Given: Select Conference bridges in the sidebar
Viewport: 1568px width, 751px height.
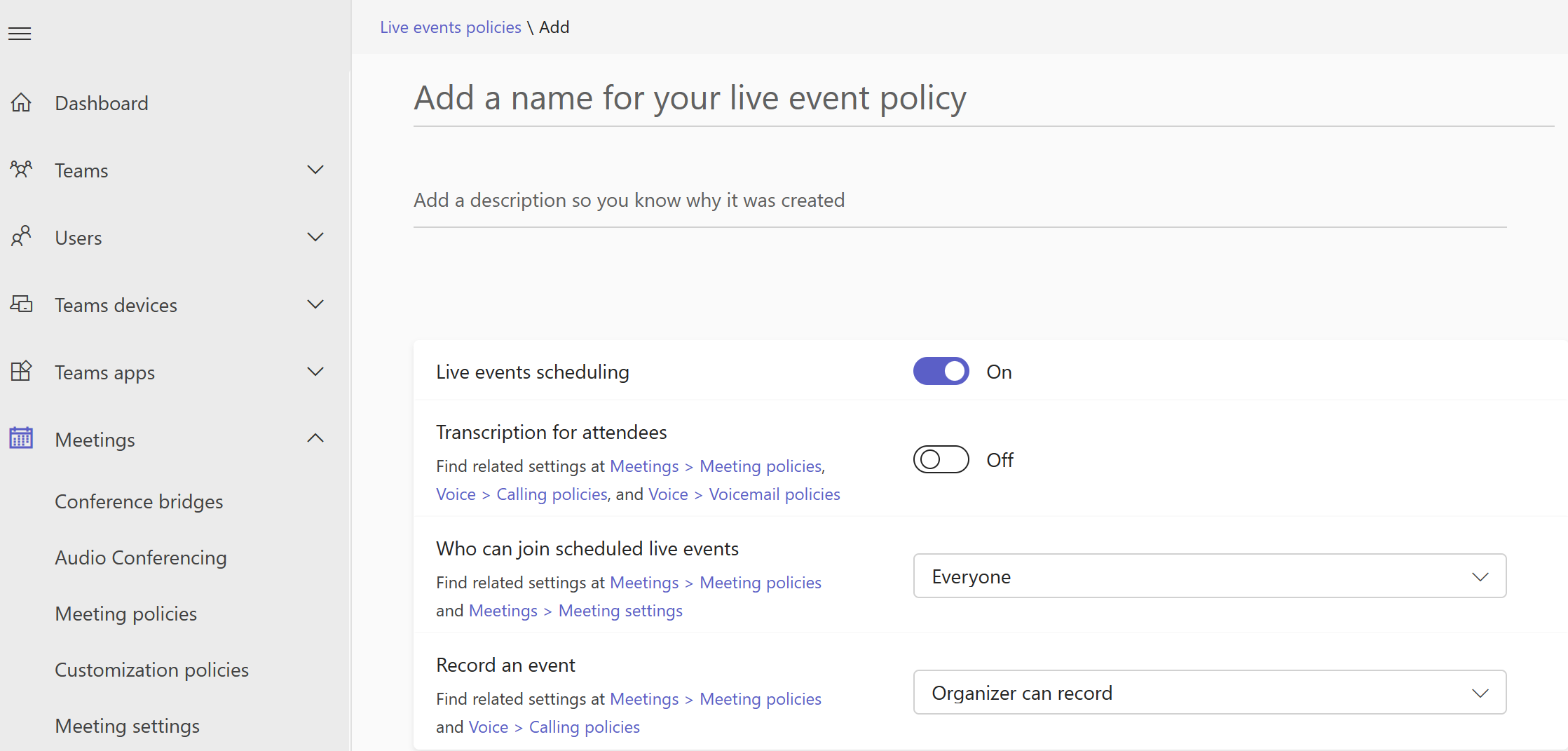Looking at the screenshot, I should pyautogui.click(x=138, y=501).
